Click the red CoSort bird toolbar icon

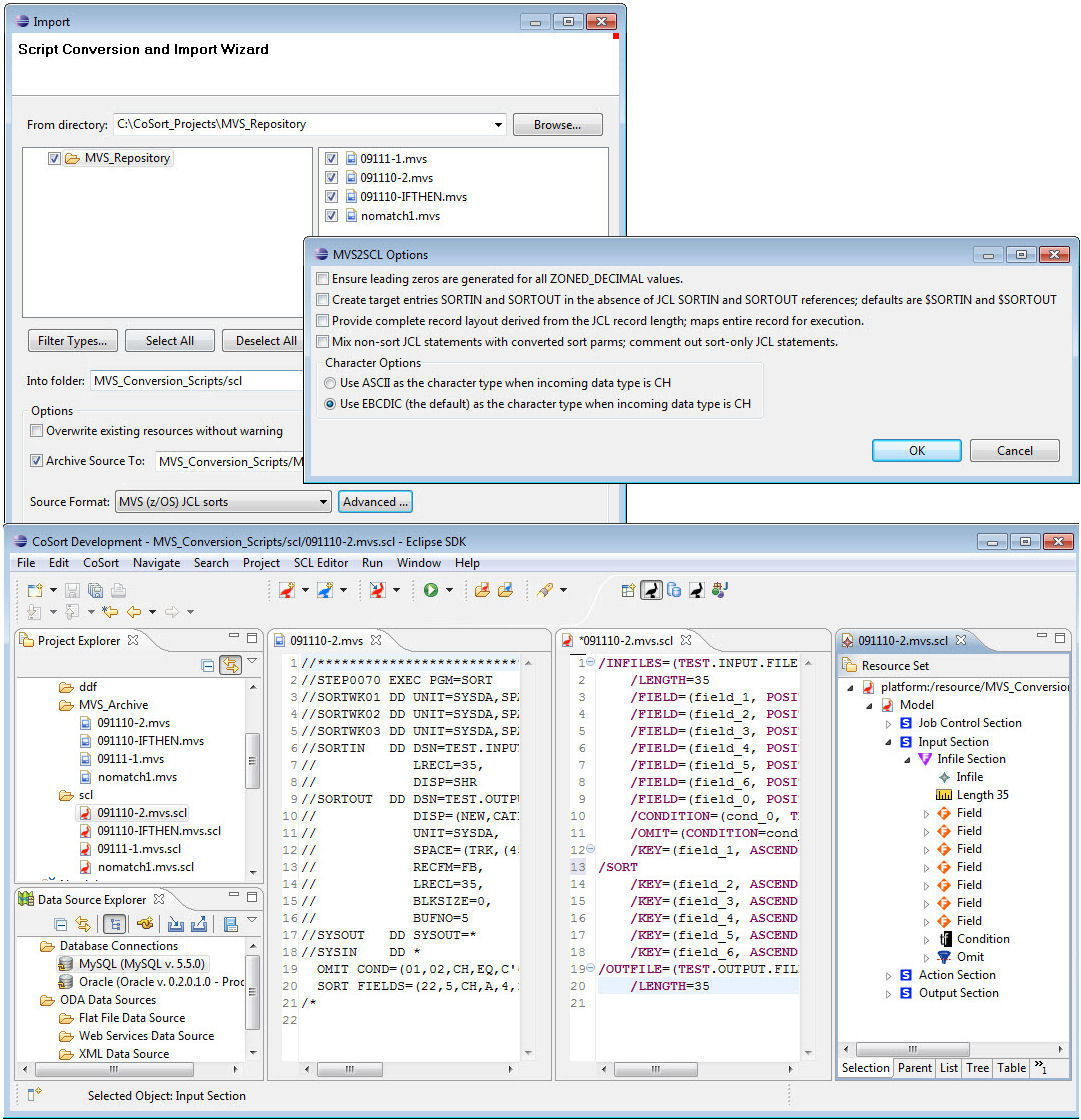tap(287, 590)
